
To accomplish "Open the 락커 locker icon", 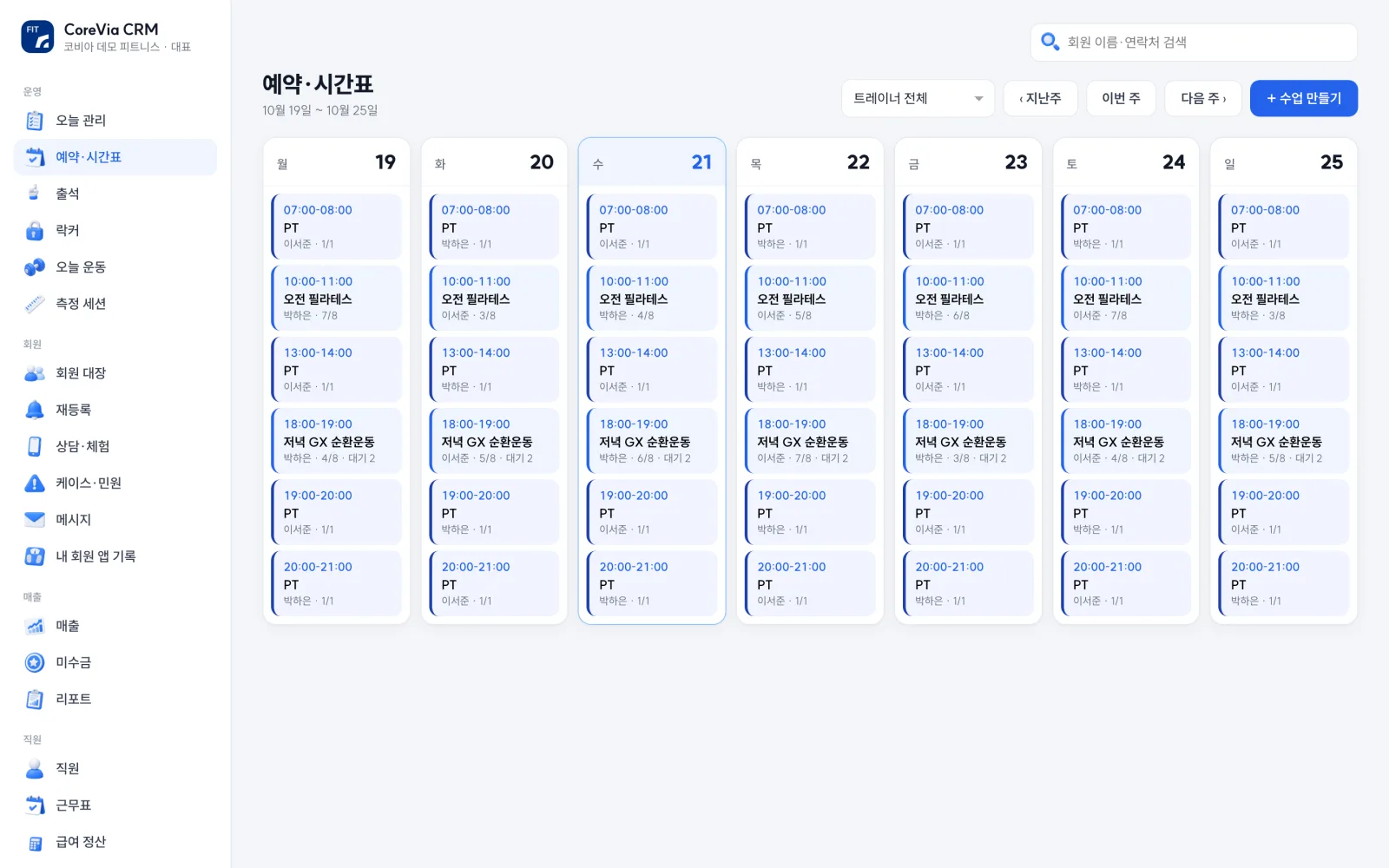I will point(35,230).
